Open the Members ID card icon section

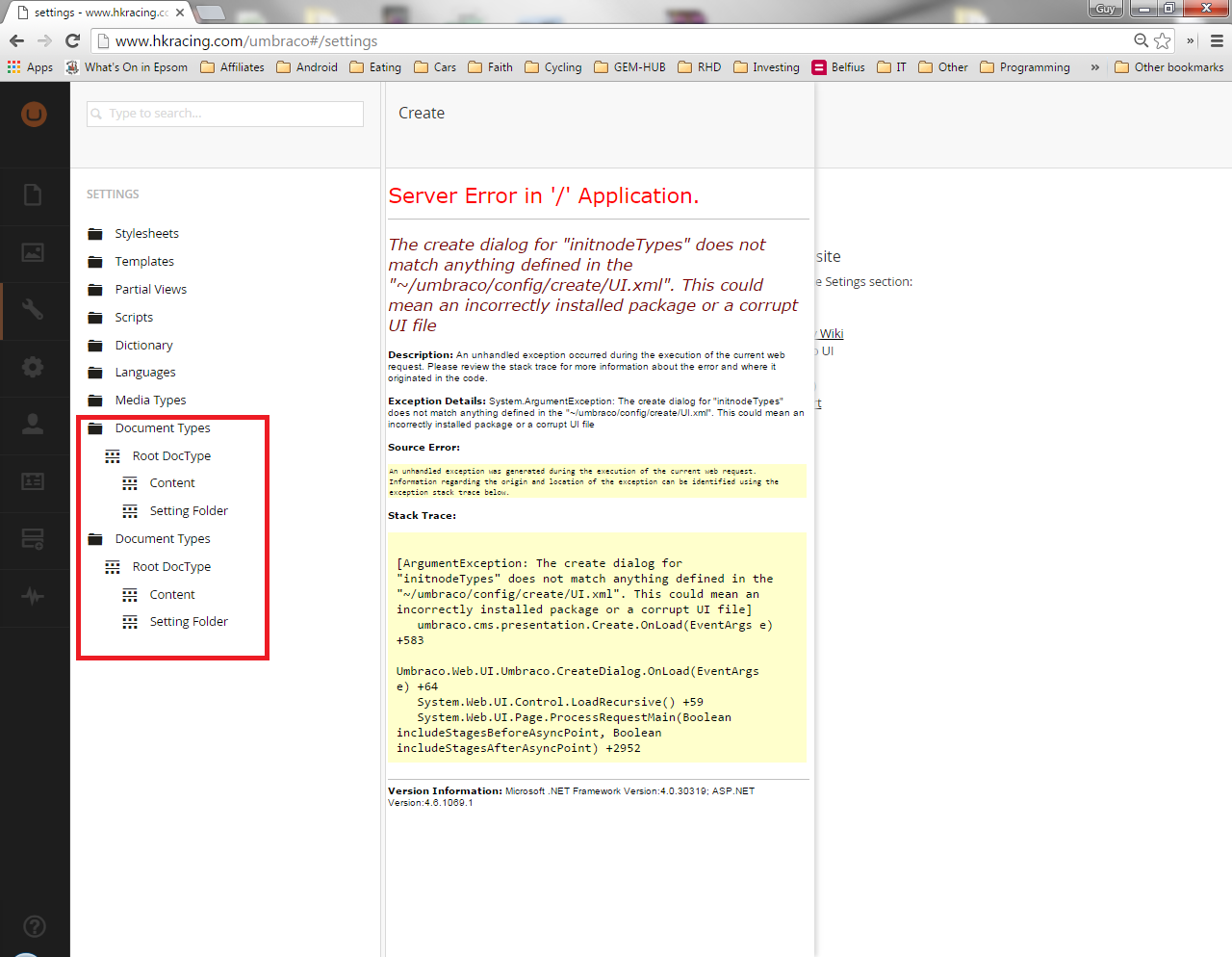pos(33,481)
